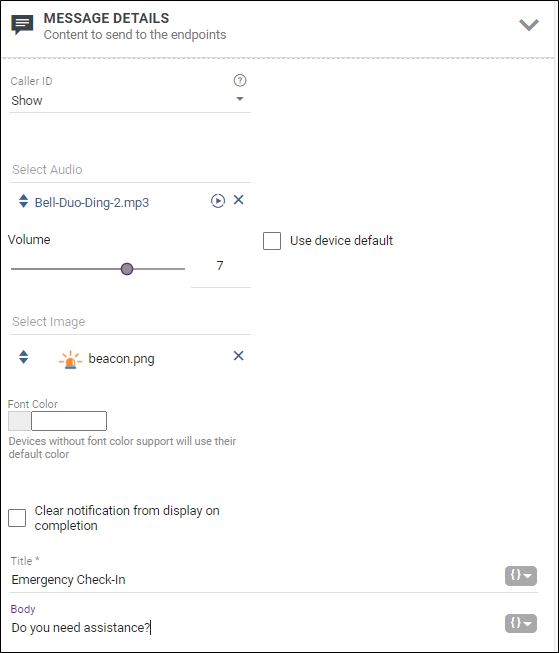Click the Volume label
This screenshot has width=559, height=653.
(29, 239)
